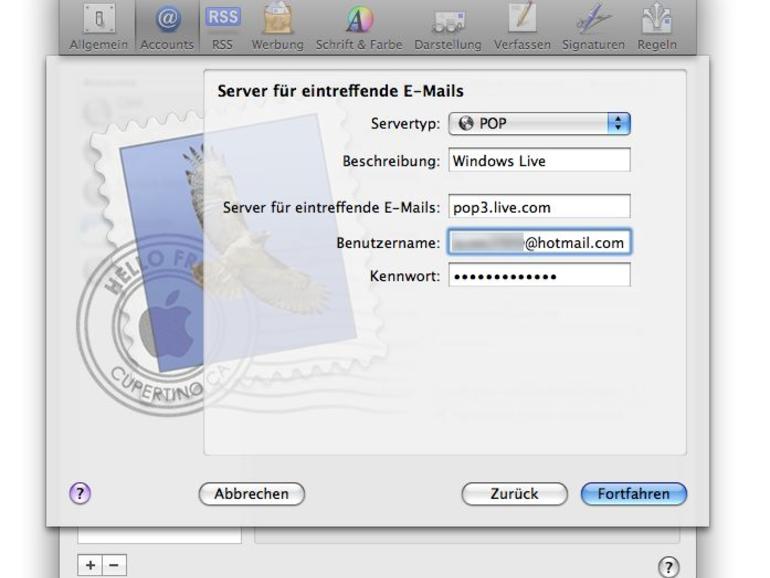Click the Zurück button
The width and height of the screenshot is (770, 578).
click(x=515, y=494)
